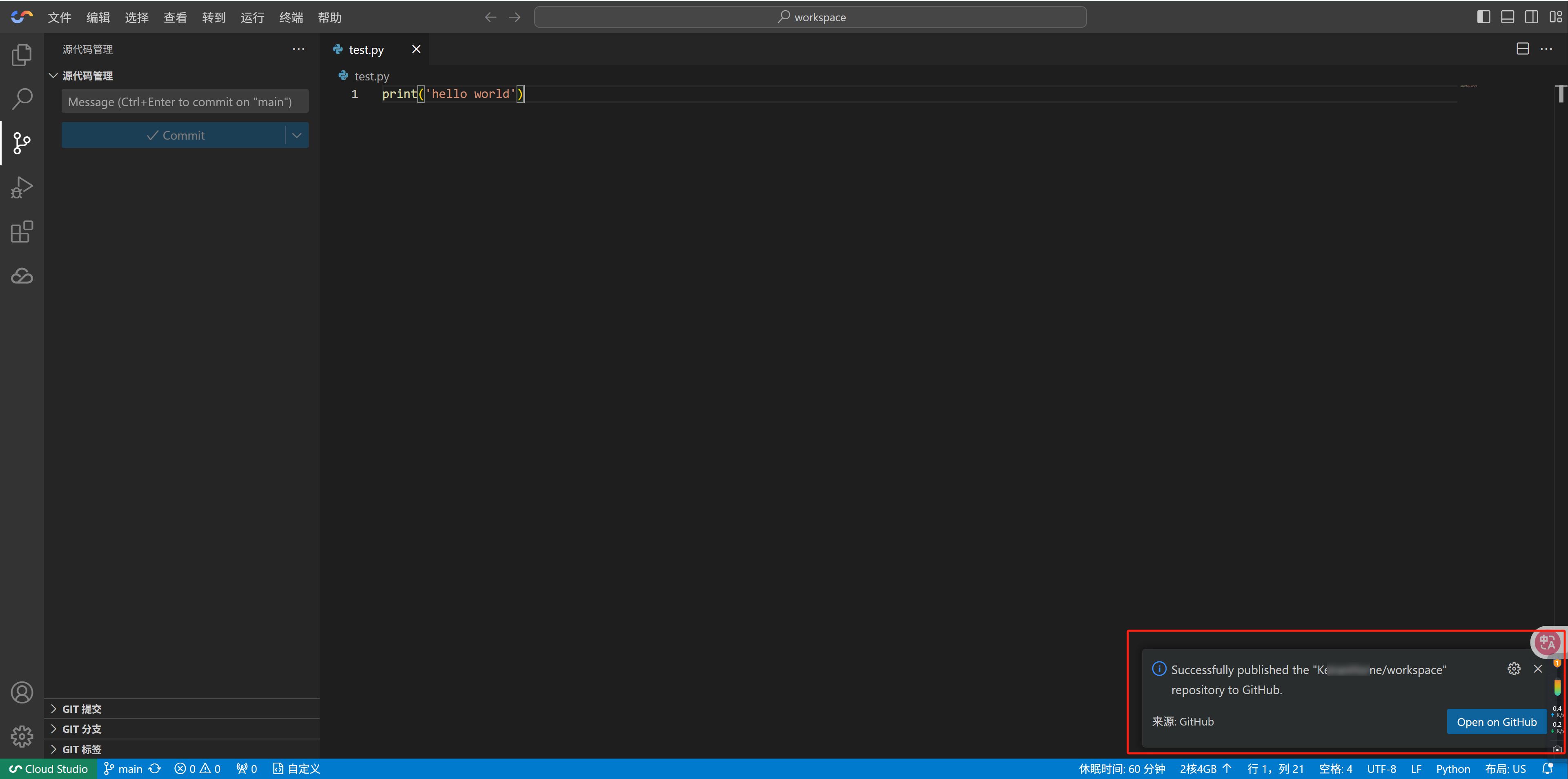
Task: Open the Commit button dropdown arrow
Action: click(297, 135)
